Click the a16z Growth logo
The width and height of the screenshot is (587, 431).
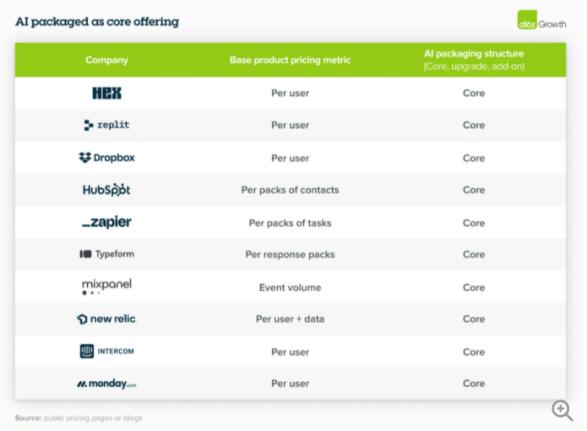pyautogui.click(x=542, y=20)
